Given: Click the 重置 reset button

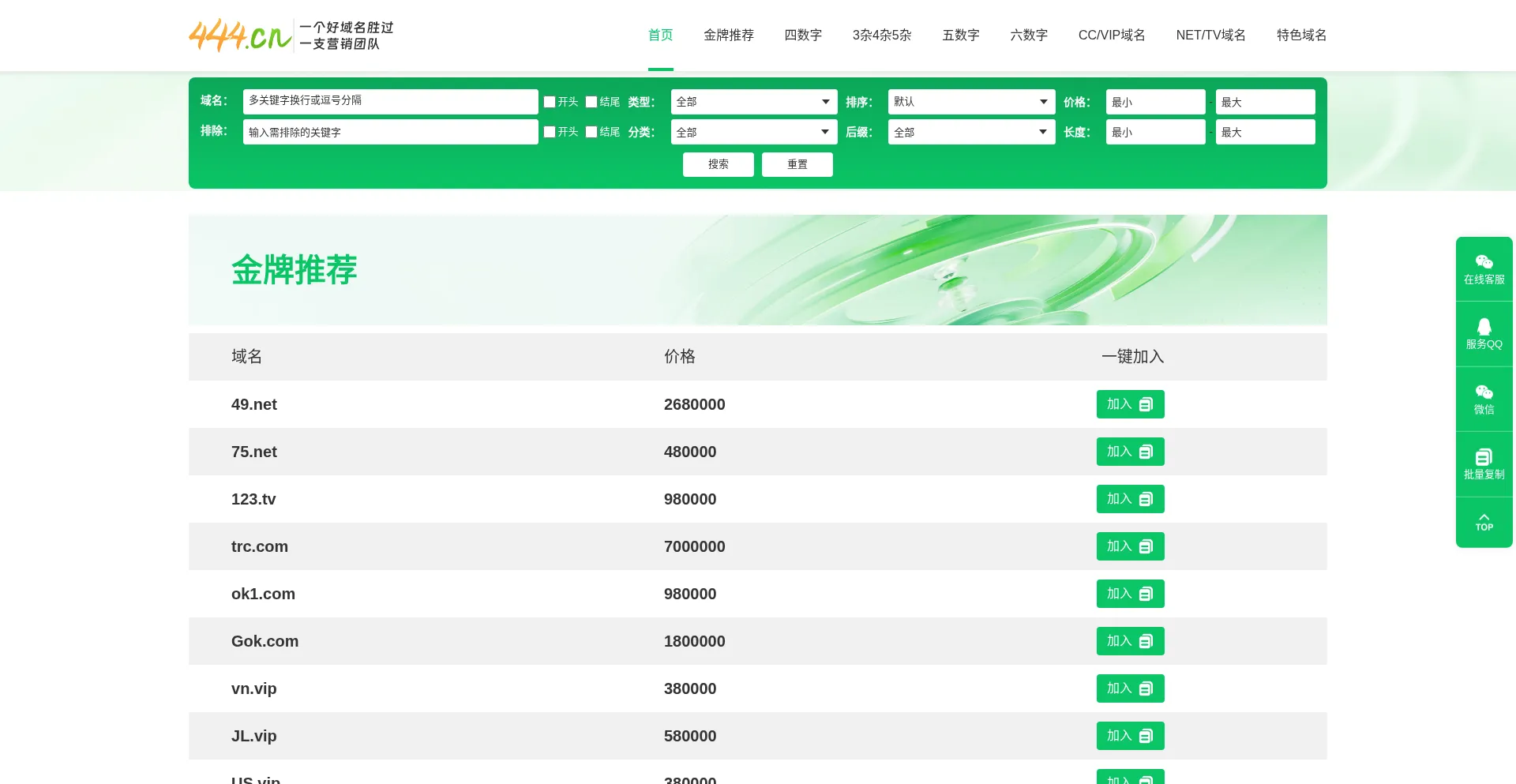Looking at the screenshot, I should point(797,164).
